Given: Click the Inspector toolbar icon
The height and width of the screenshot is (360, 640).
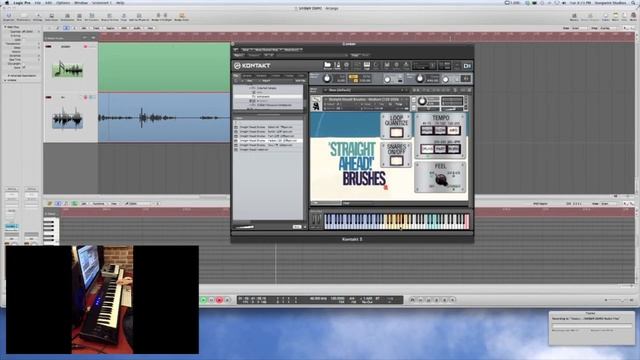Looking at the screenshot, I should (9, 17).
